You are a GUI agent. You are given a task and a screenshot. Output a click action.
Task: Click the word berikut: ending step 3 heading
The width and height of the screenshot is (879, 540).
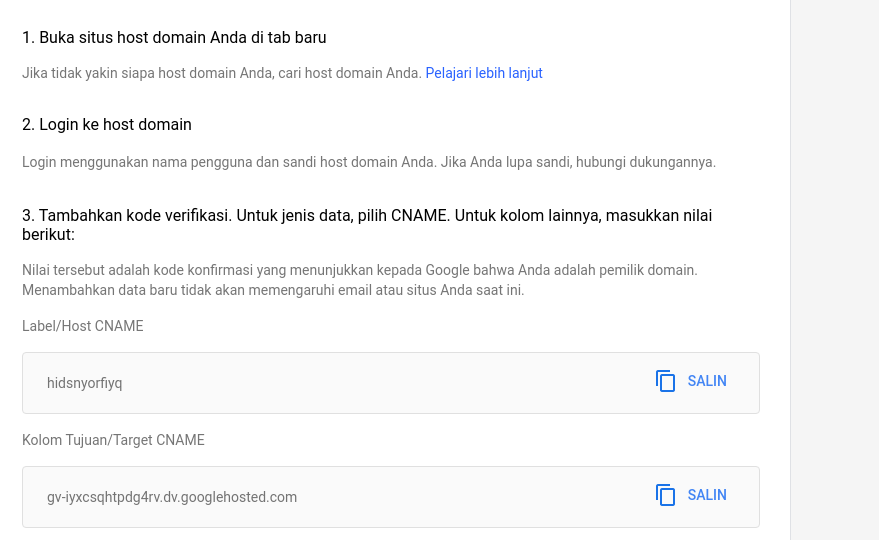point(48,235)
